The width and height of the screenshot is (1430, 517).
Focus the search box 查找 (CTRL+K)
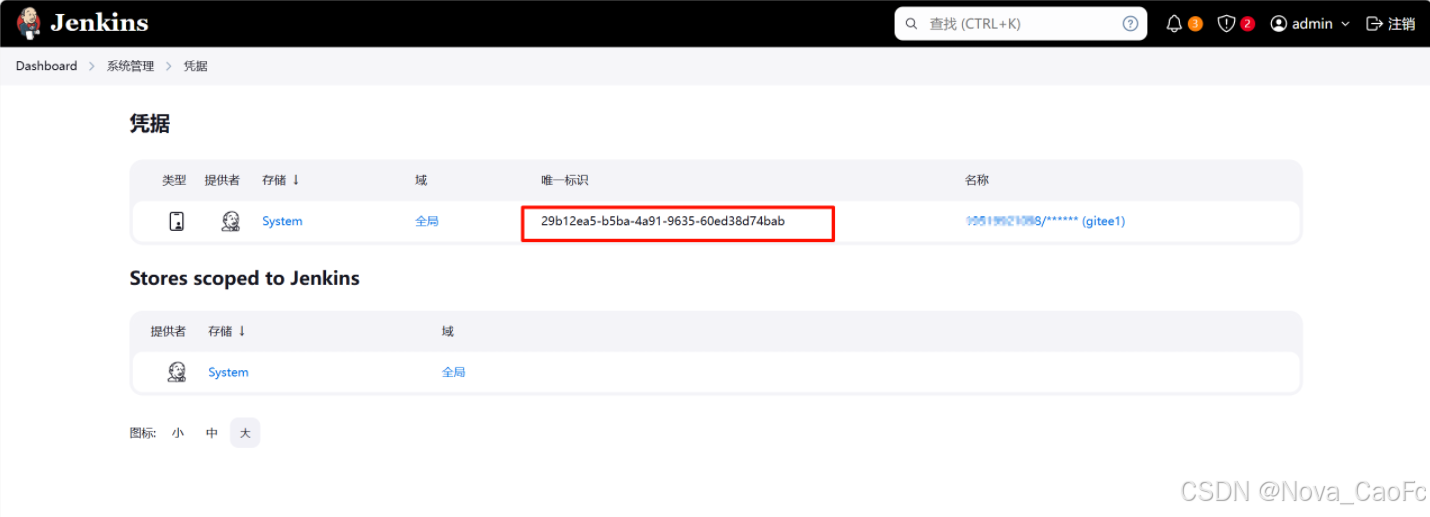(1020, 23)
